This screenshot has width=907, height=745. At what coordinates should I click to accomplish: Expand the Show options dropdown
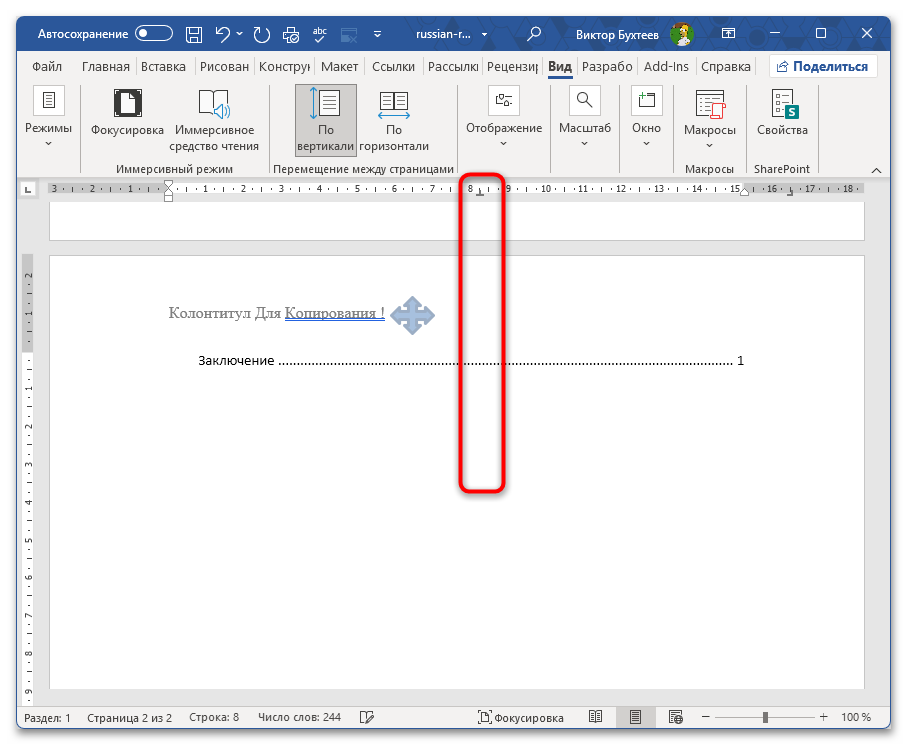[x=504, y=117]
